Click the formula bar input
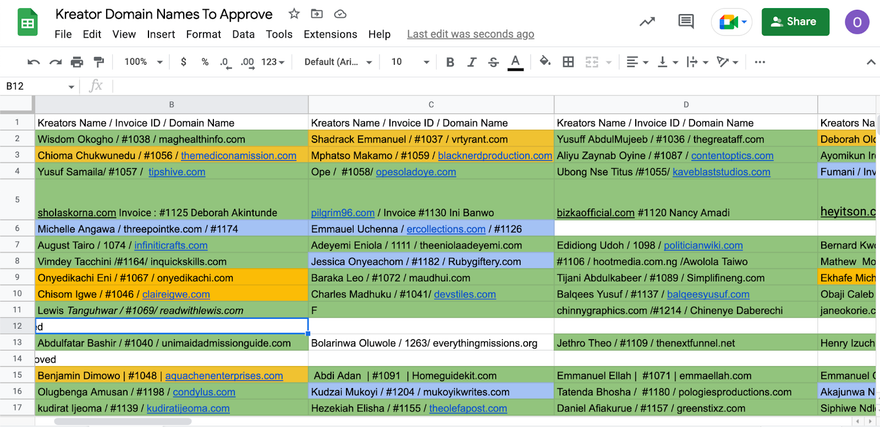880x427 pixels. coord(494,86)
